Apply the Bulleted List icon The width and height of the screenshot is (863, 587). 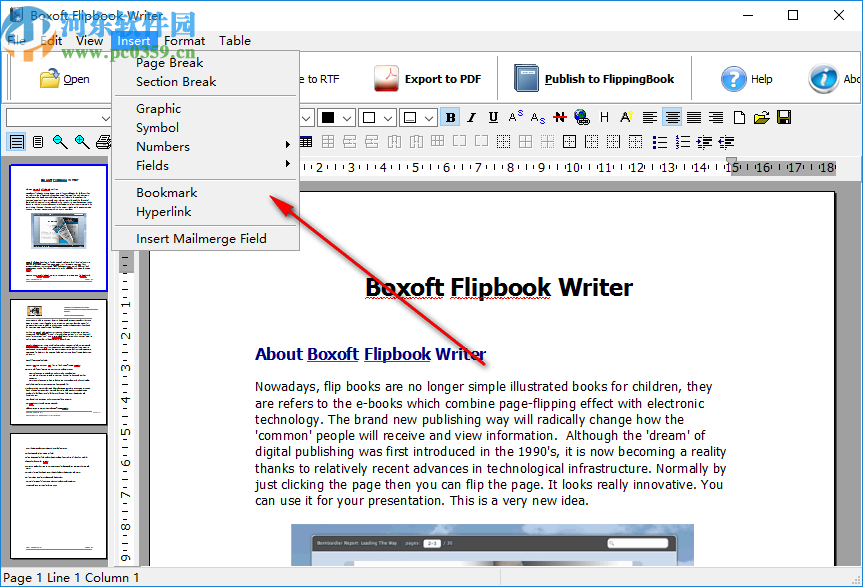(x=658, y=141)
